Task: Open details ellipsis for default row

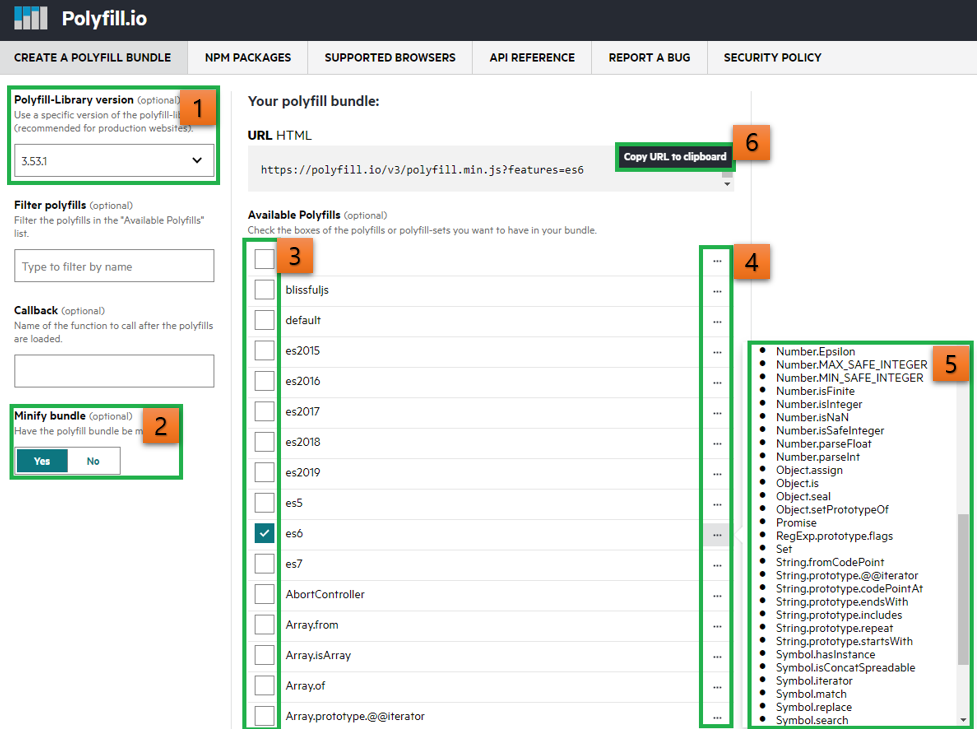Action: pyautogui.click(x=717, y=322)
